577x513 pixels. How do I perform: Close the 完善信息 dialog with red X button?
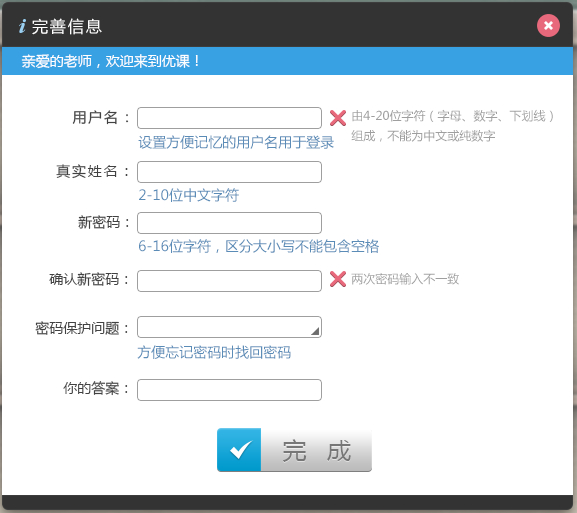click(x=548, y=25)
